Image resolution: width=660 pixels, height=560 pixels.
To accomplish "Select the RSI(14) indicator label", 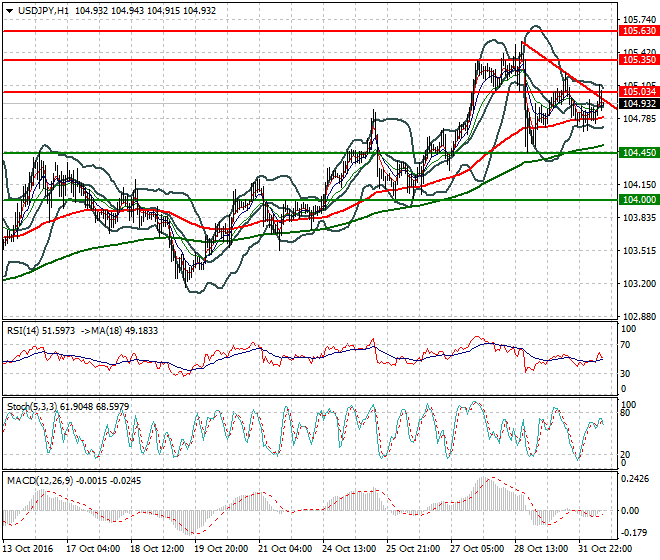I will (23, 331).
